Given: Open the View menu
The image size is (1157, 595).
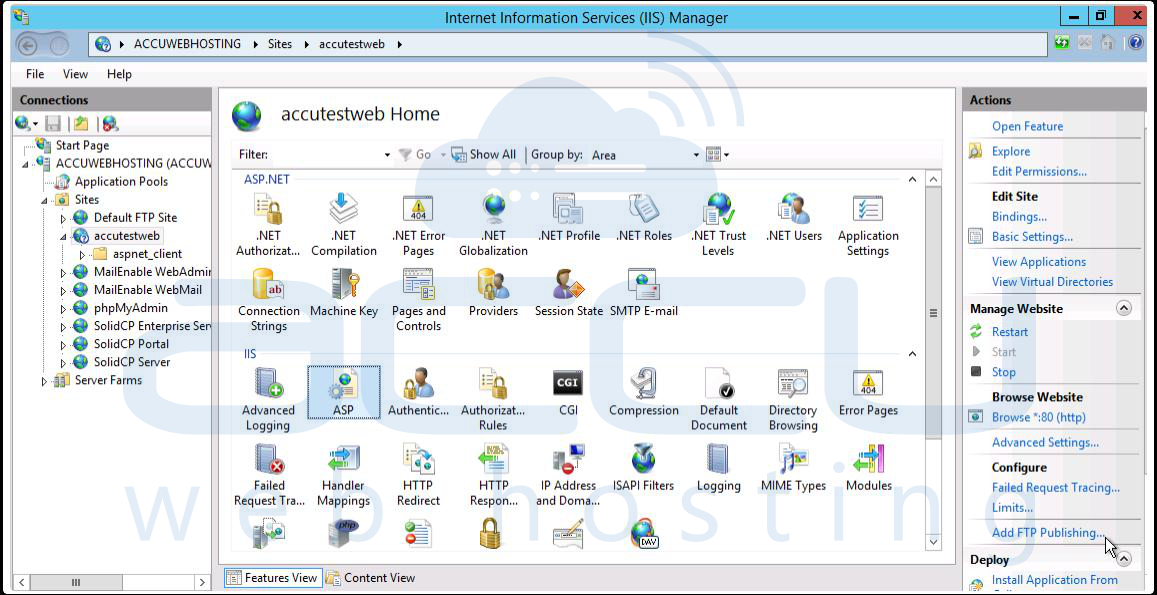Looking at the screenshot, I should pos(75,74).
